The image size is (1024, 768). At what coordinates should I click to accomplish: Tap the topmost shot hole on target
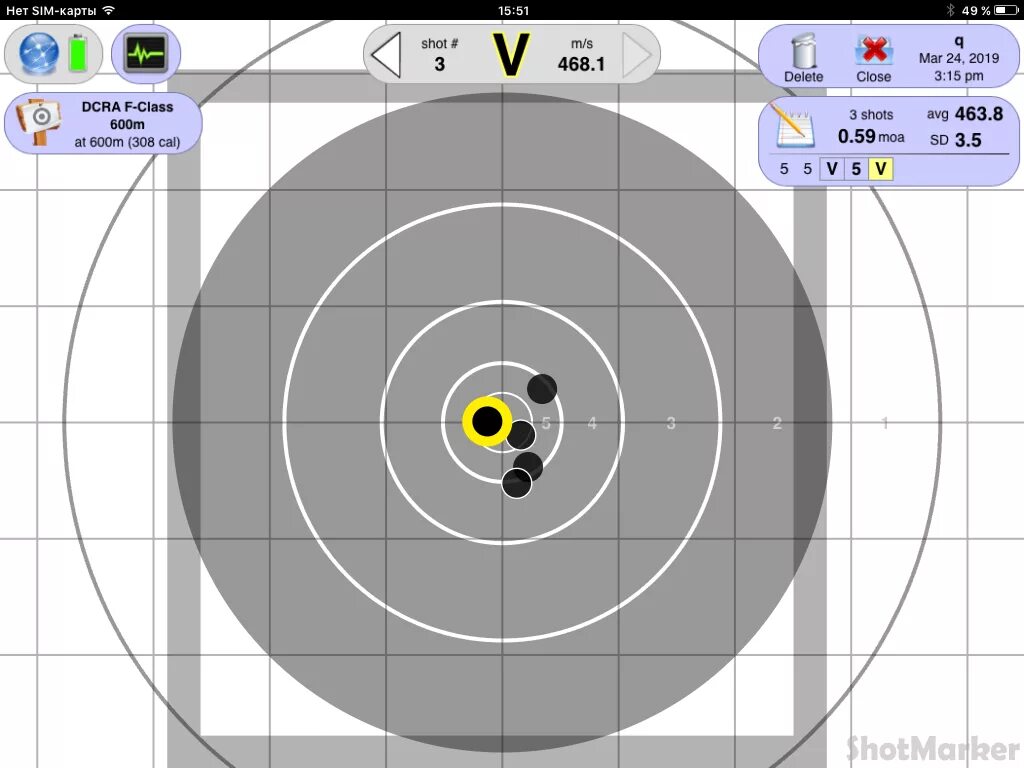542,389
